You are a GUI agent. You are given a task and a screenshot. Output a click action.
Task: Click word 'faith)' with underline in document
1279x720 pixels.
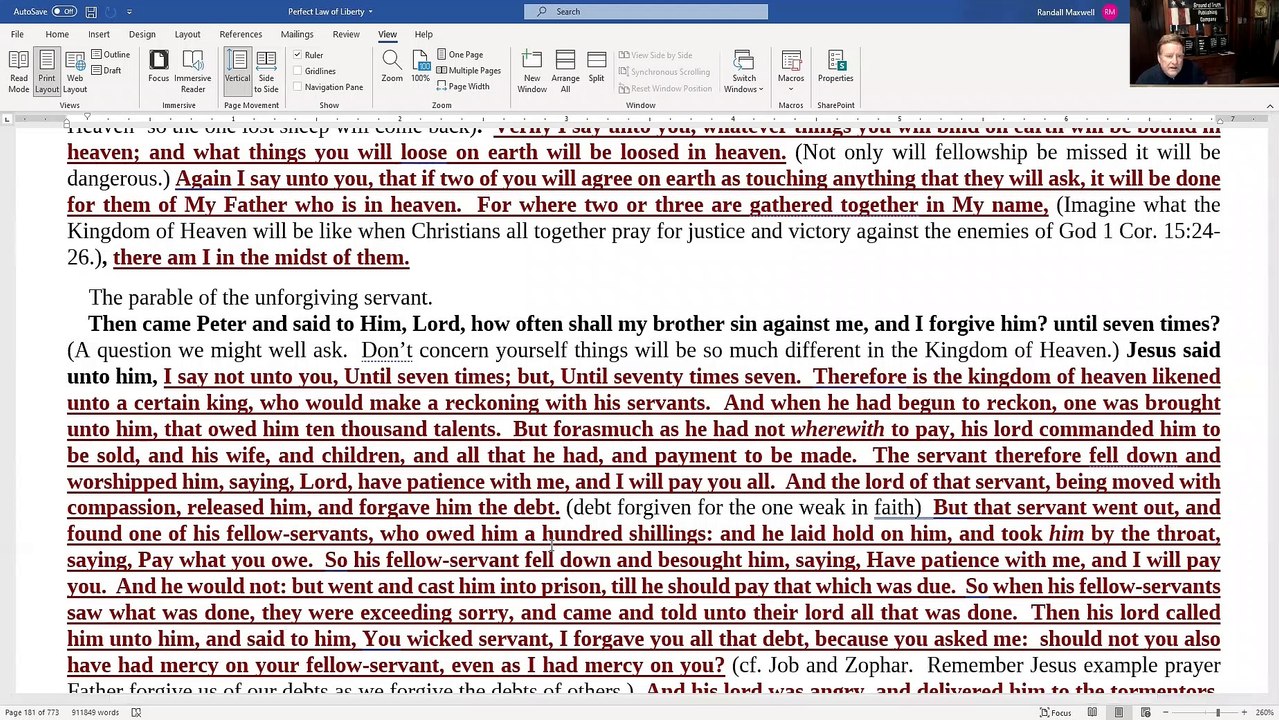pos(897,508)
